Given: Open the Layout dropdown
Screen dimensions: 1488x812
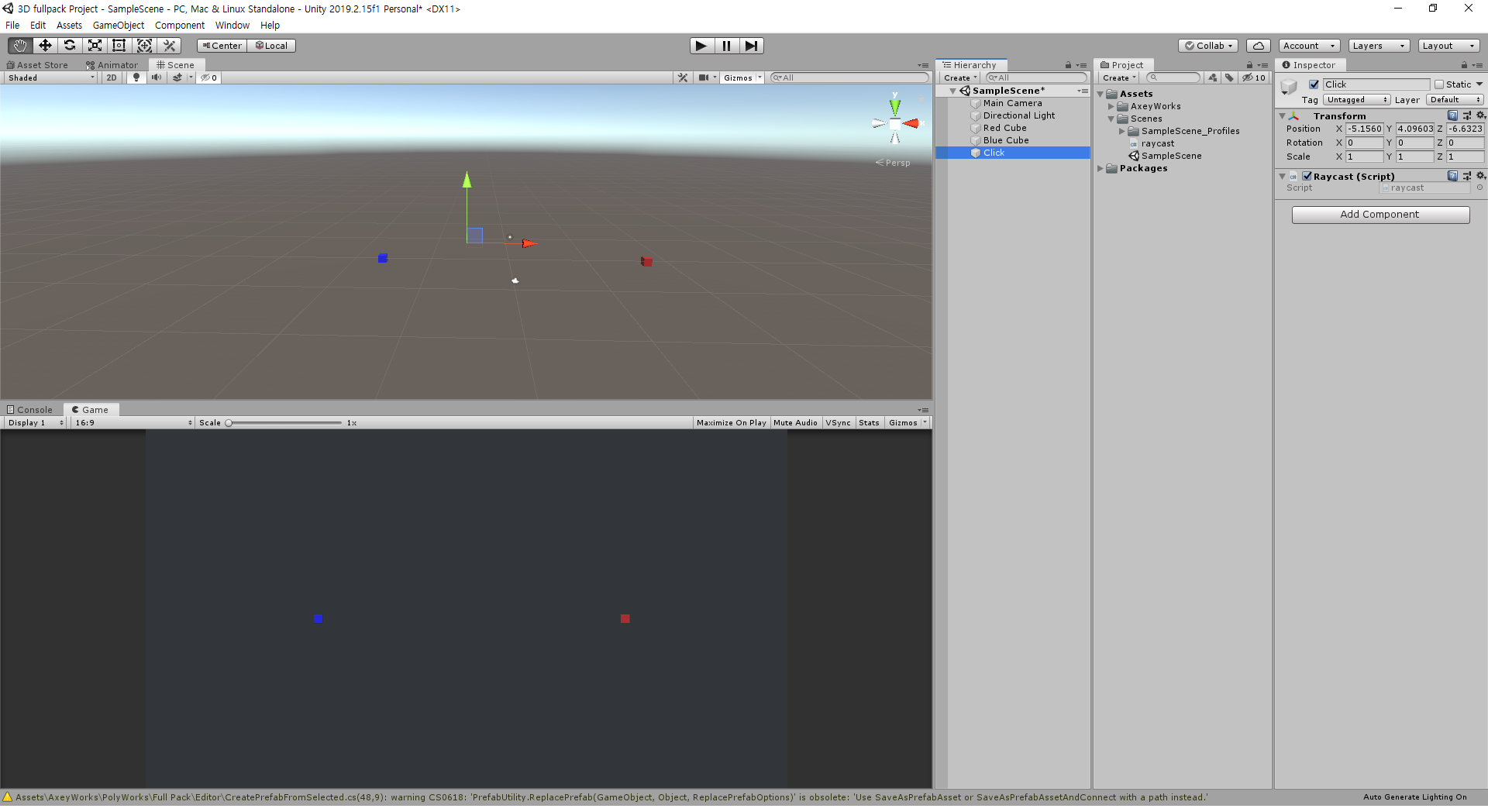Looking at the screenshot, I should click(x=1449, y=46).
